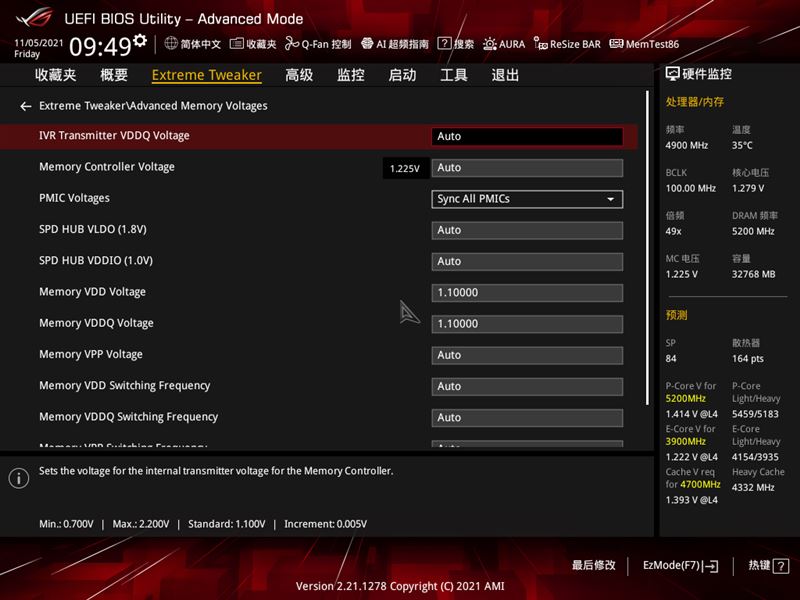The height and width of the screenshot is (600, 800).
Task: Click SPD HUB VDDIO (1.0V) field
Action: pyautogui.click(x=527, y=261)
